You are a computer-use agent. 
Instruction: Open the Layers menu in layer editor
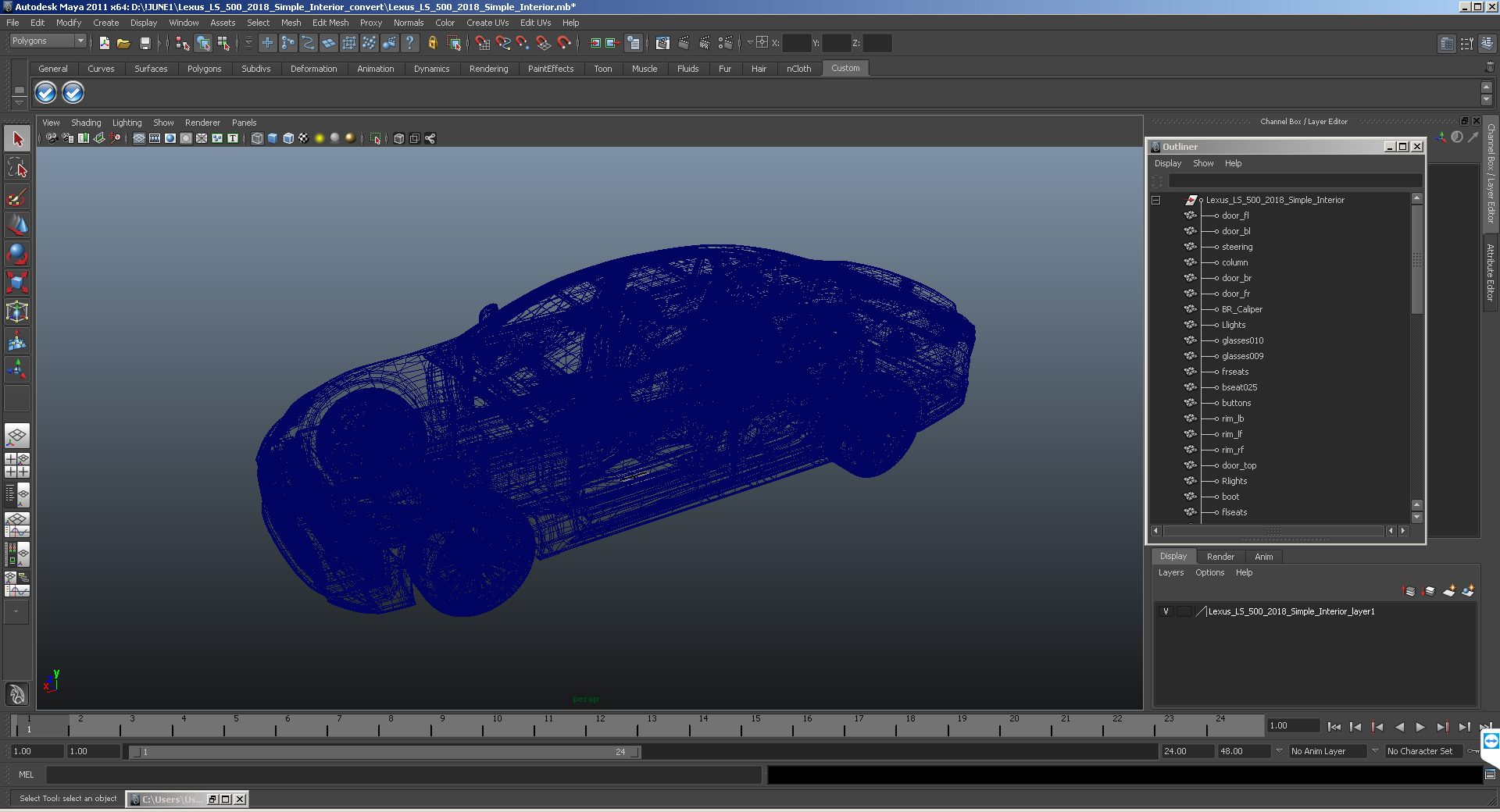(x=1171, y=572)
